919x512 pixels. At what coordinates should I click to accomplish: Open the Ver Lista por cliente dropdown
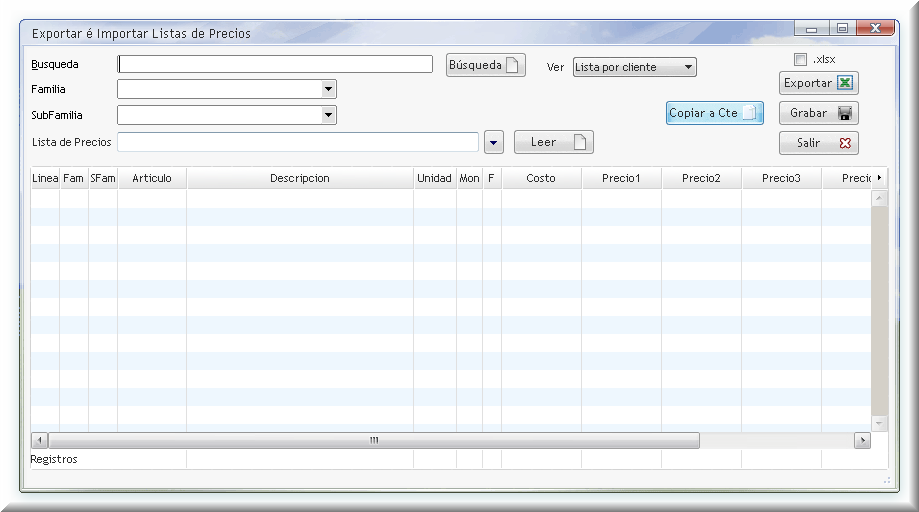(x=688, y=67)
